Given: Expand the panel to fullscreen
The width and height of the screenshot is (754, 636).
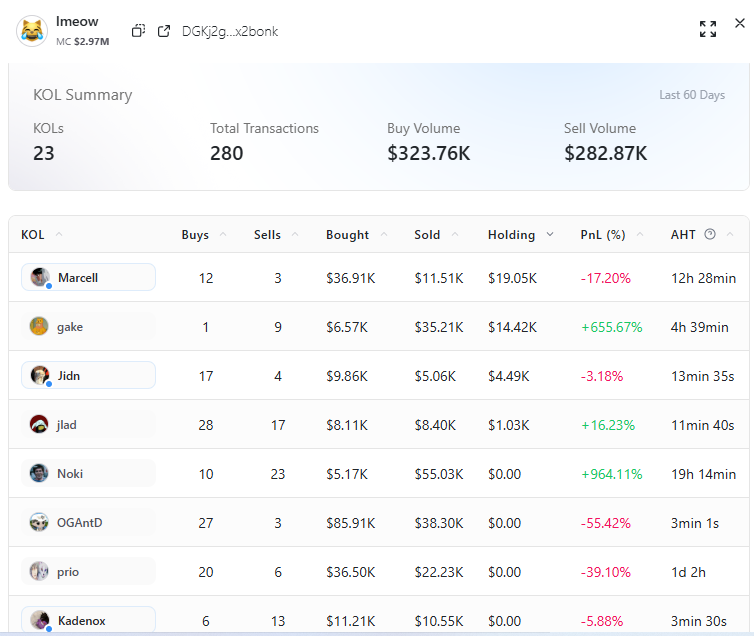Looking at the screenshot, I should [x=708, y=29].
